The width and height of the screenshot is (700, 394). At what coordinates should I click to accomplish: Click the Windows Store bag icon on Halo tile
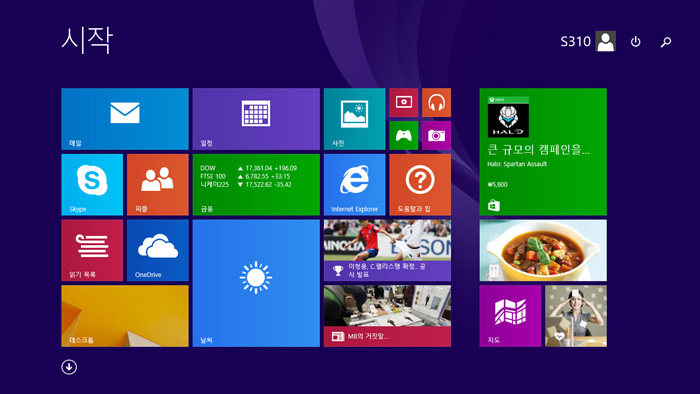[494, 205]
